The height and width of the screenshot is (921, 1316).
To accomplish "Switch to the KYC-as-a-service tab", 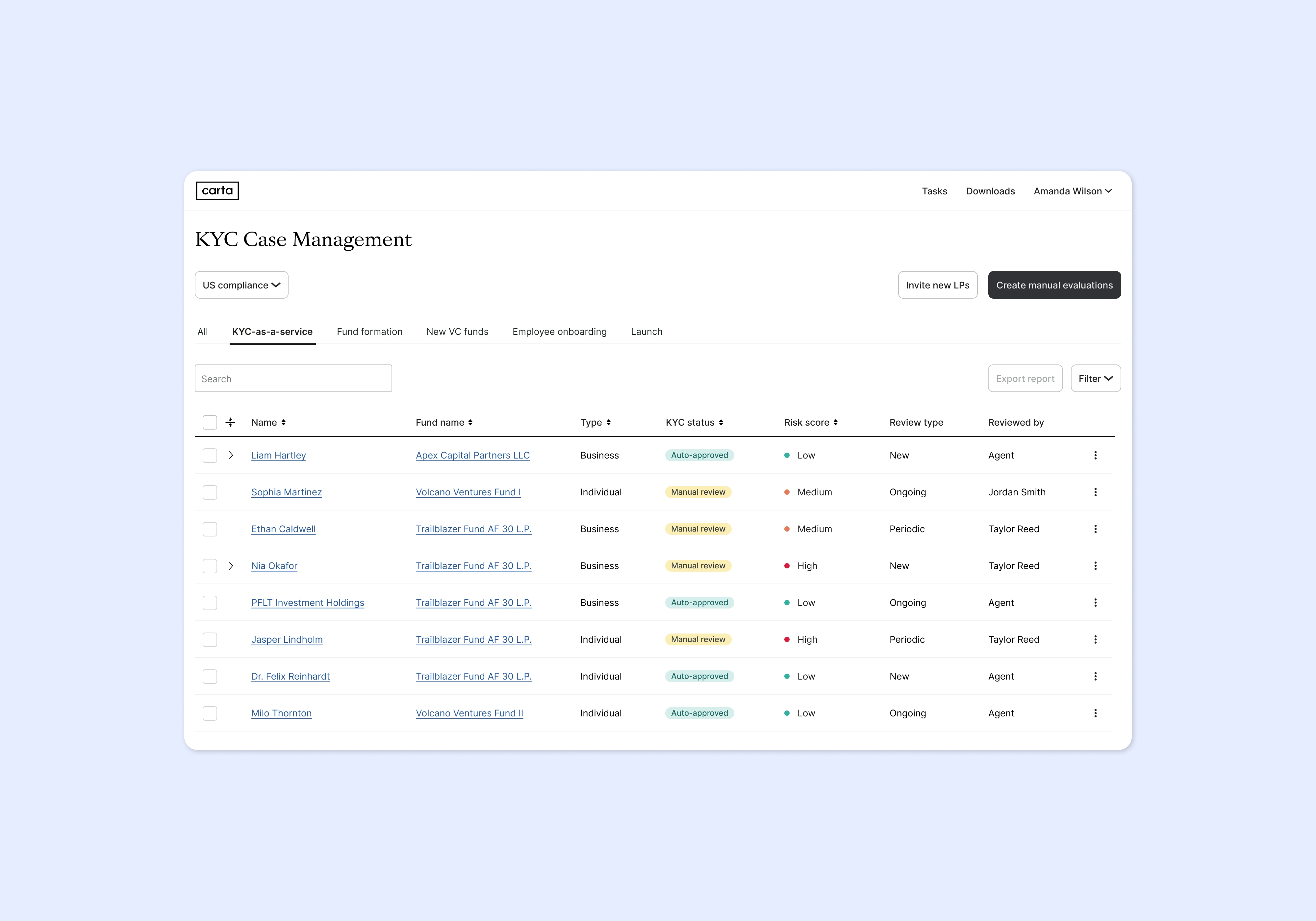I will [272, 331].
